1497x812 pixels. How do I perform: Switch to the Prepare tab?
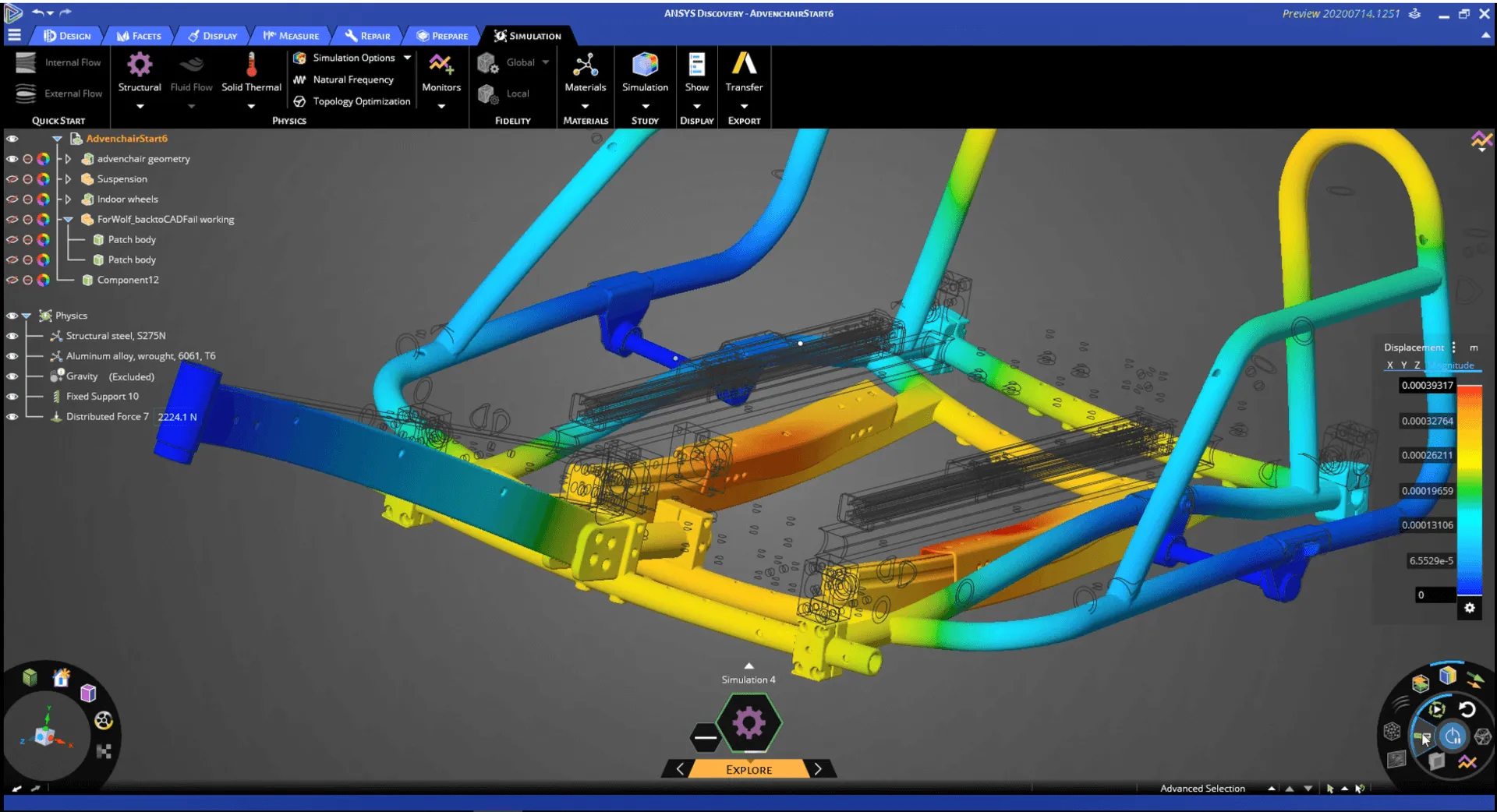pos(442,36)
